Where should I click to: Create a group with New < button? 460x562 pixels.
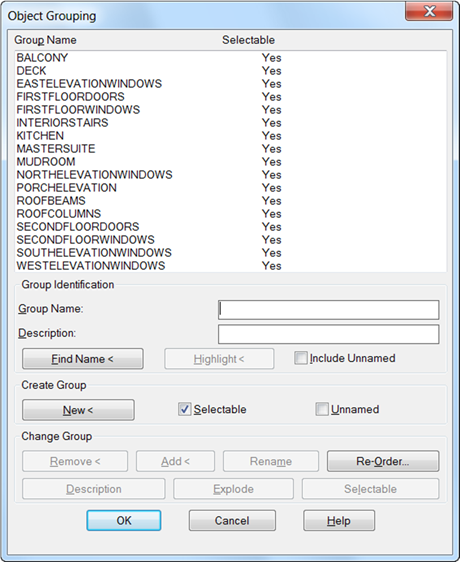[x=78, y=410]
